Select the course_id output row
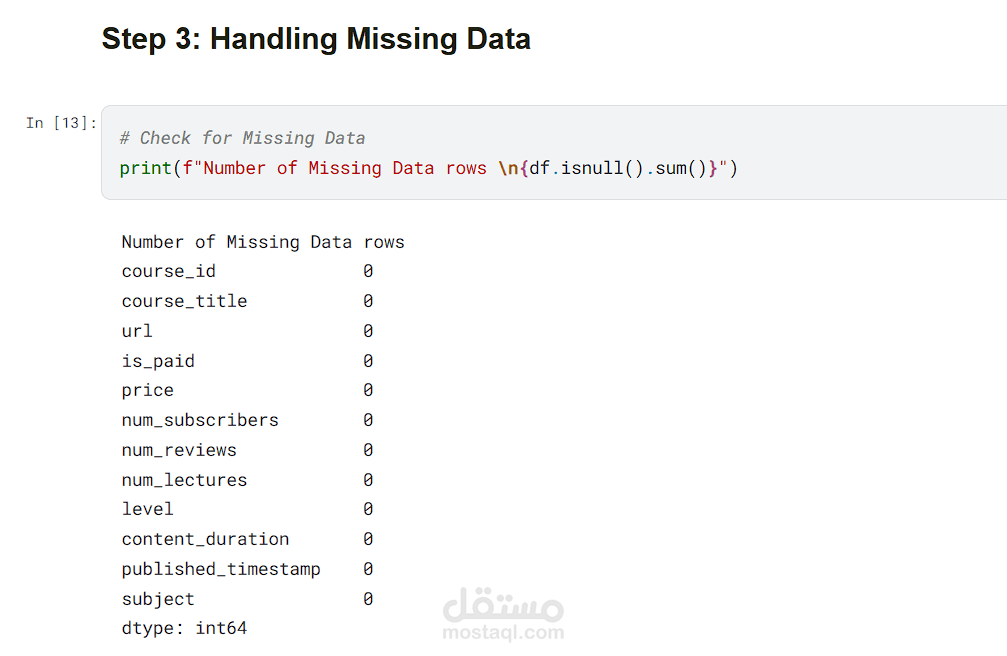 247,272
